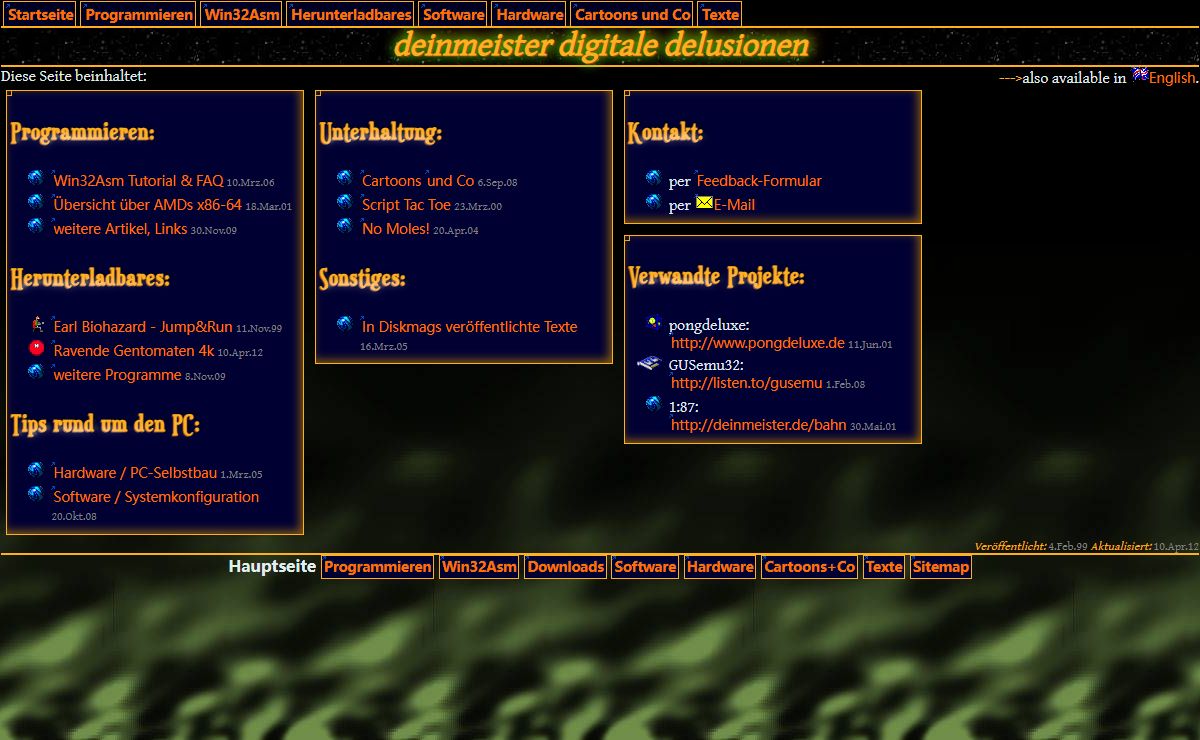Image resolution: width=1200 pixels, height=740 pixels.
Task: Visit http://www.pongdeluxe.de link
Action: (758, 343)
